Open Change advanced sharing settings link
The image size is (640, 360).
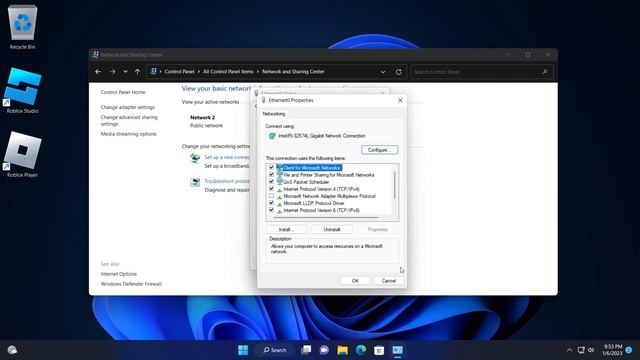point(129,120)
